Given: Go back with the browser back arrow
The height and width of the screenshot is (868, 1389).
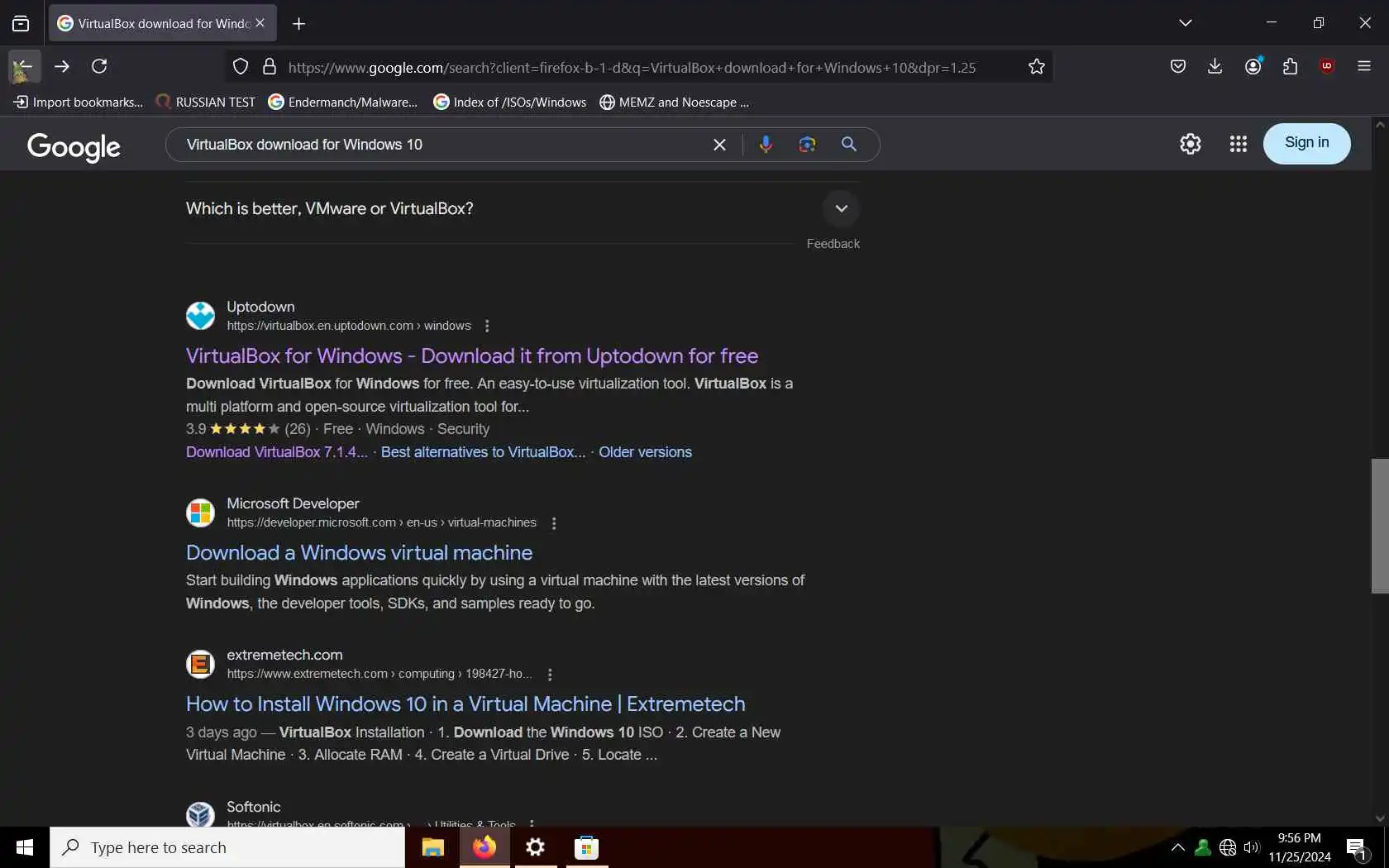Looking at the screenshot, I should click(x=24, y=66).
